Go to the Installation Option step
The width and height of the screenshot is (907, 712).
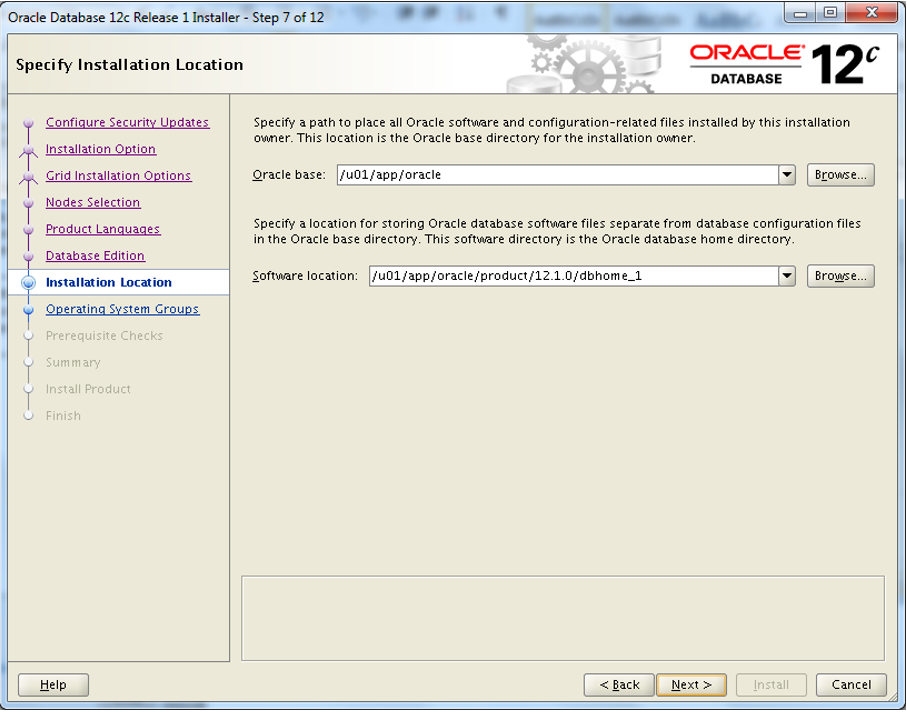[x=101, y=149]
